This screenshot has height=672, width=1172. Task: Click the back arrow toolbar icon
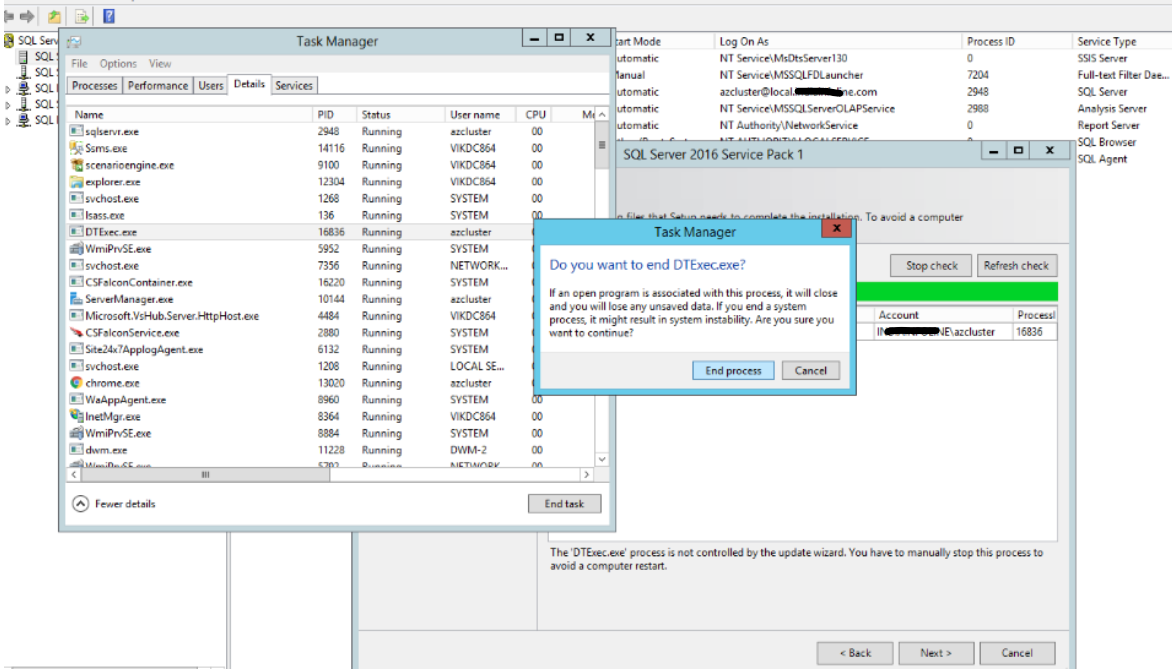(10, 16)
